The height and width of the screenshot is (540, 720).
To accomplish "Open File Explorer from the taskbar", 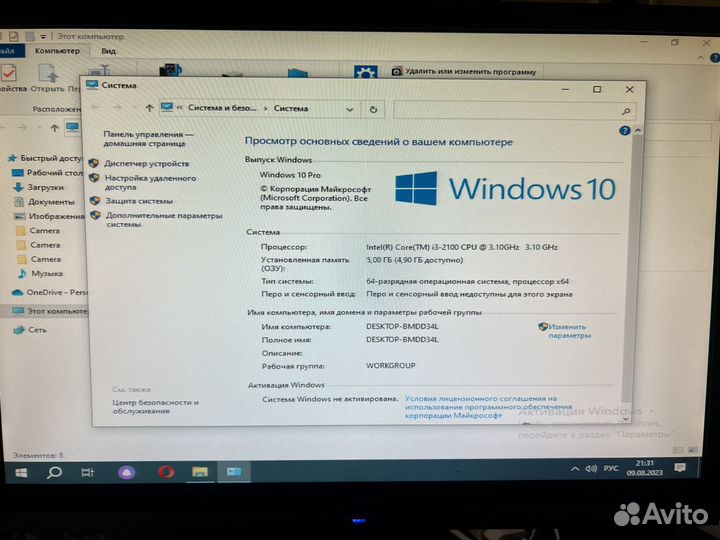I will (x=199, y=472).
